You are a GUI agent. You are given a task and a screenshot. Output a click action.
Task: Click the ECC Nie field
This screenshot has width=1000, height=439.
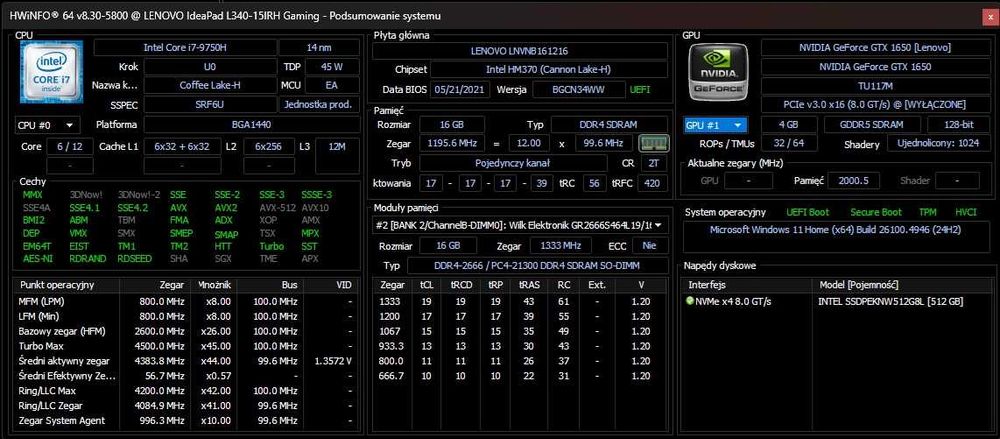651,246
